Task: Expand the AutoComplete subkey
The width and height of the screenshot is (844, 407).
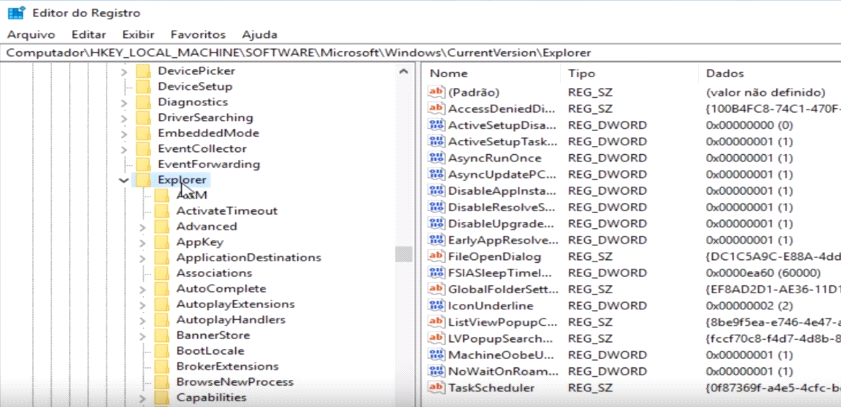Action: click(143, 290)
